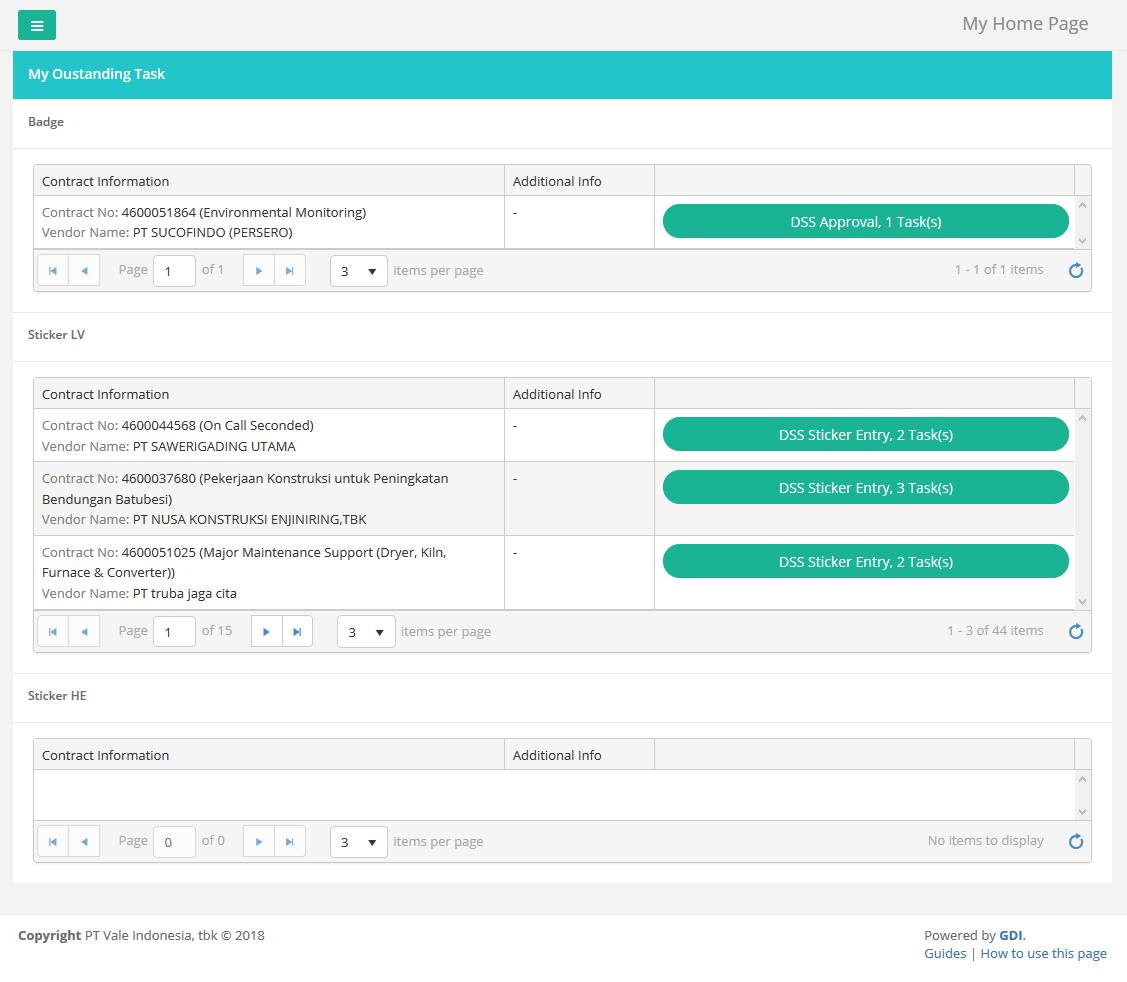Open items per page dropdown in Sticker LV

366,632
